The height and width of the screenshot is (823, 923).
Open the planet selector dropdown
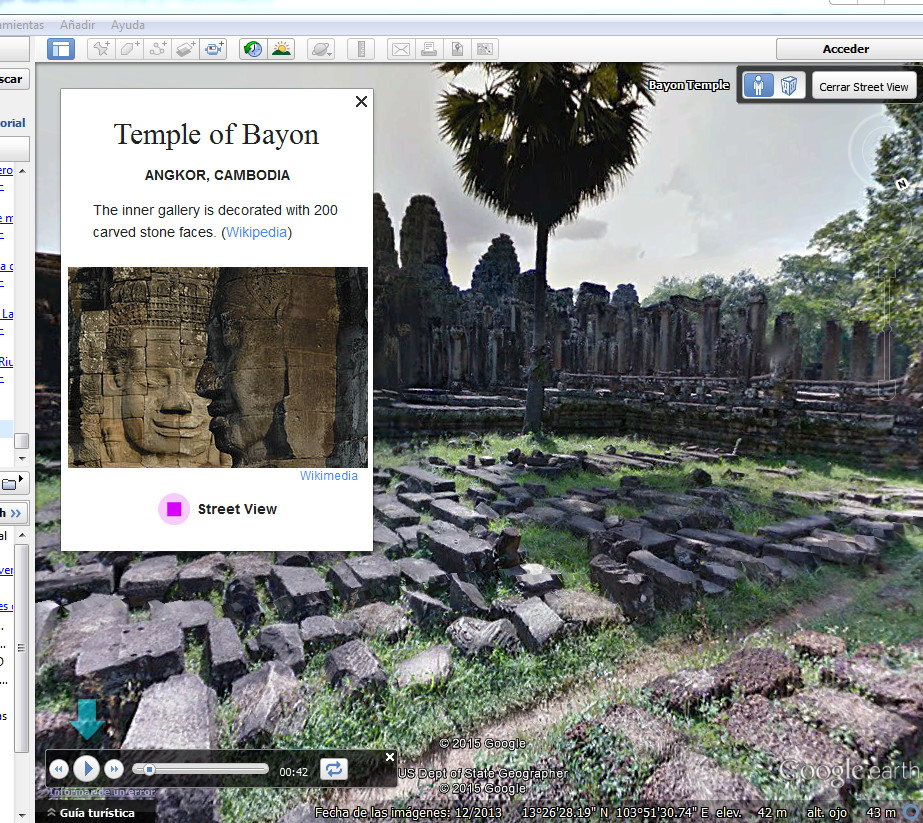click(320, 49)
